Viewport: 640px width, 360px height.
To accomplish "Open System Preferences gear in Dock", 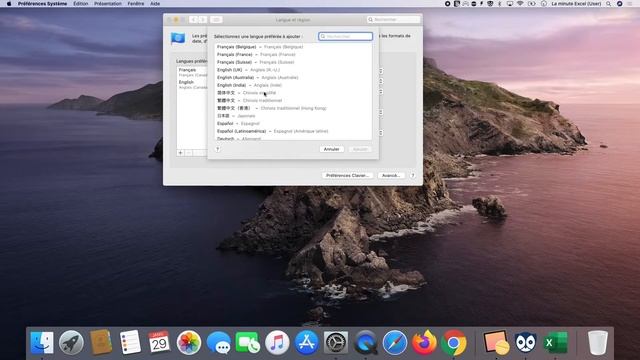I will pyautogui.click(x=336, y=342).
